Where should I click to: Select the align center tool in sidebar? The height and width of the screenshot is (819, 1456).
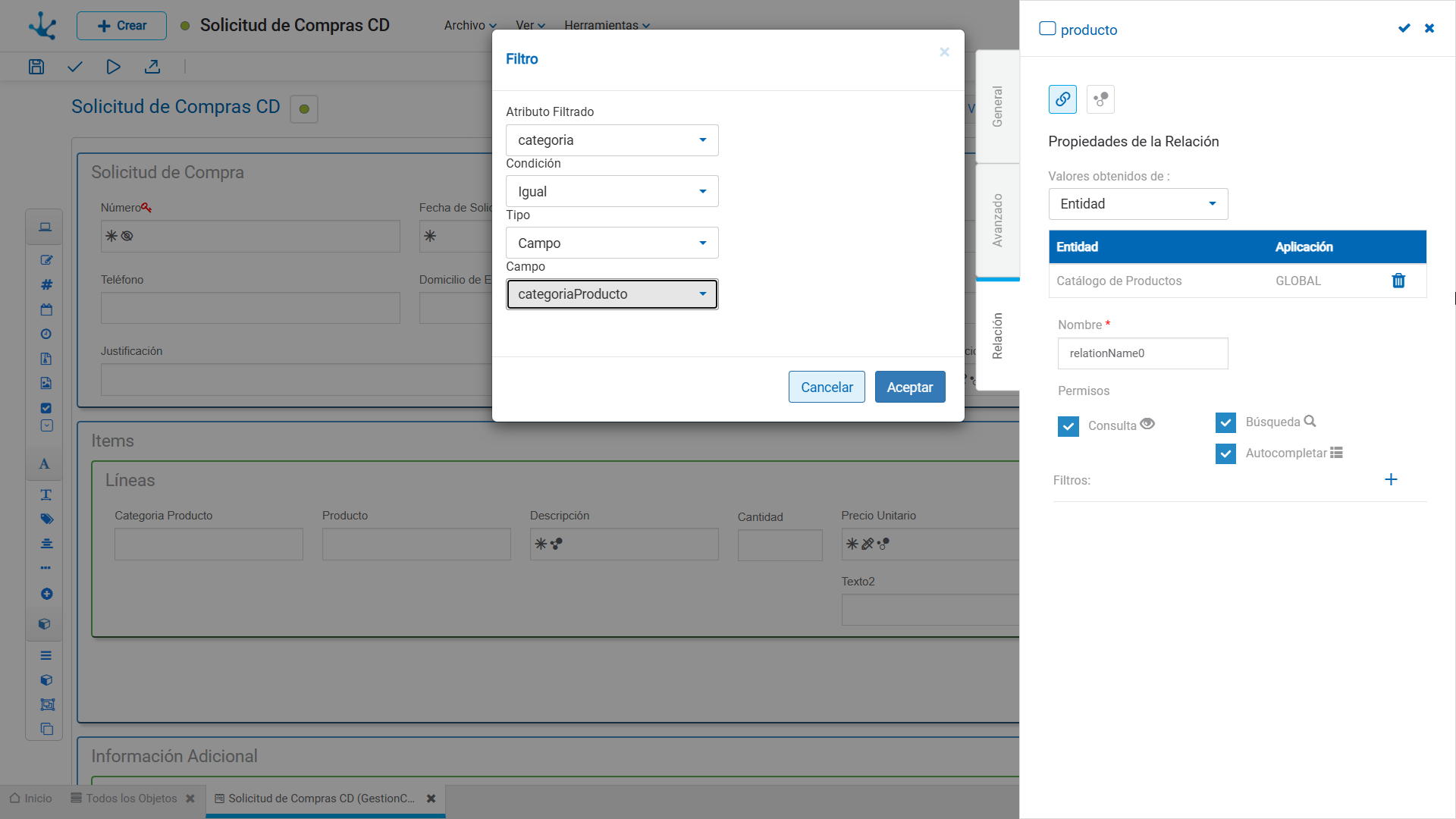tap(46, 544)
